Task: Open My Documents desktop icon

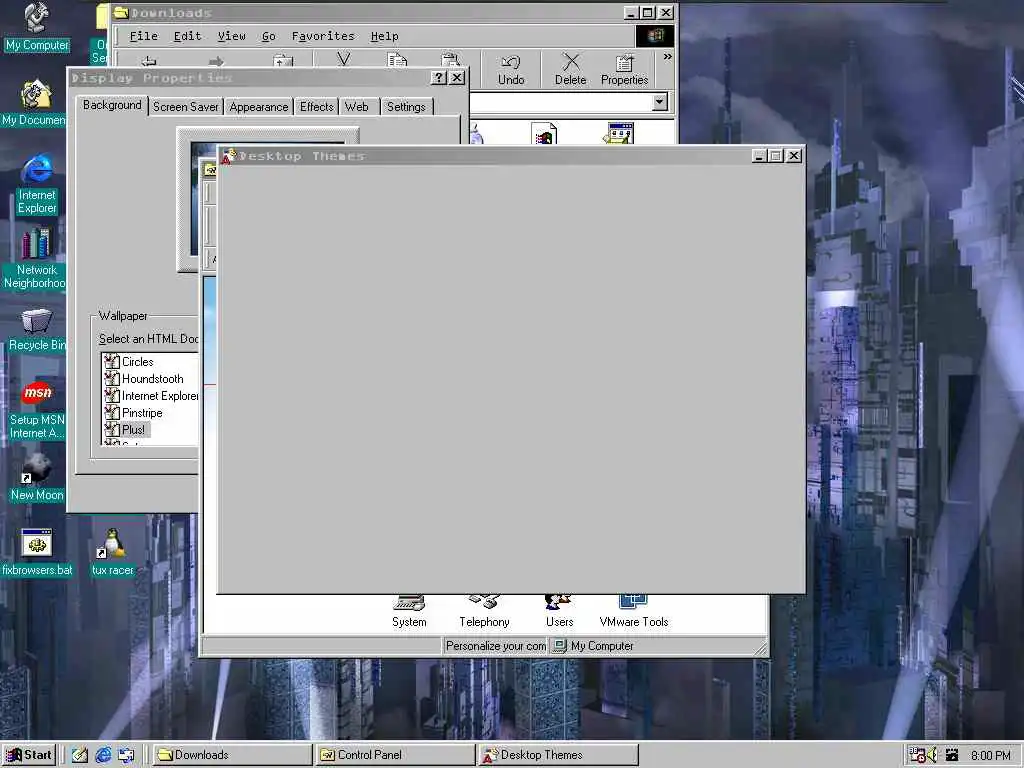Action: pyautogui.click(x=35, y=103)
